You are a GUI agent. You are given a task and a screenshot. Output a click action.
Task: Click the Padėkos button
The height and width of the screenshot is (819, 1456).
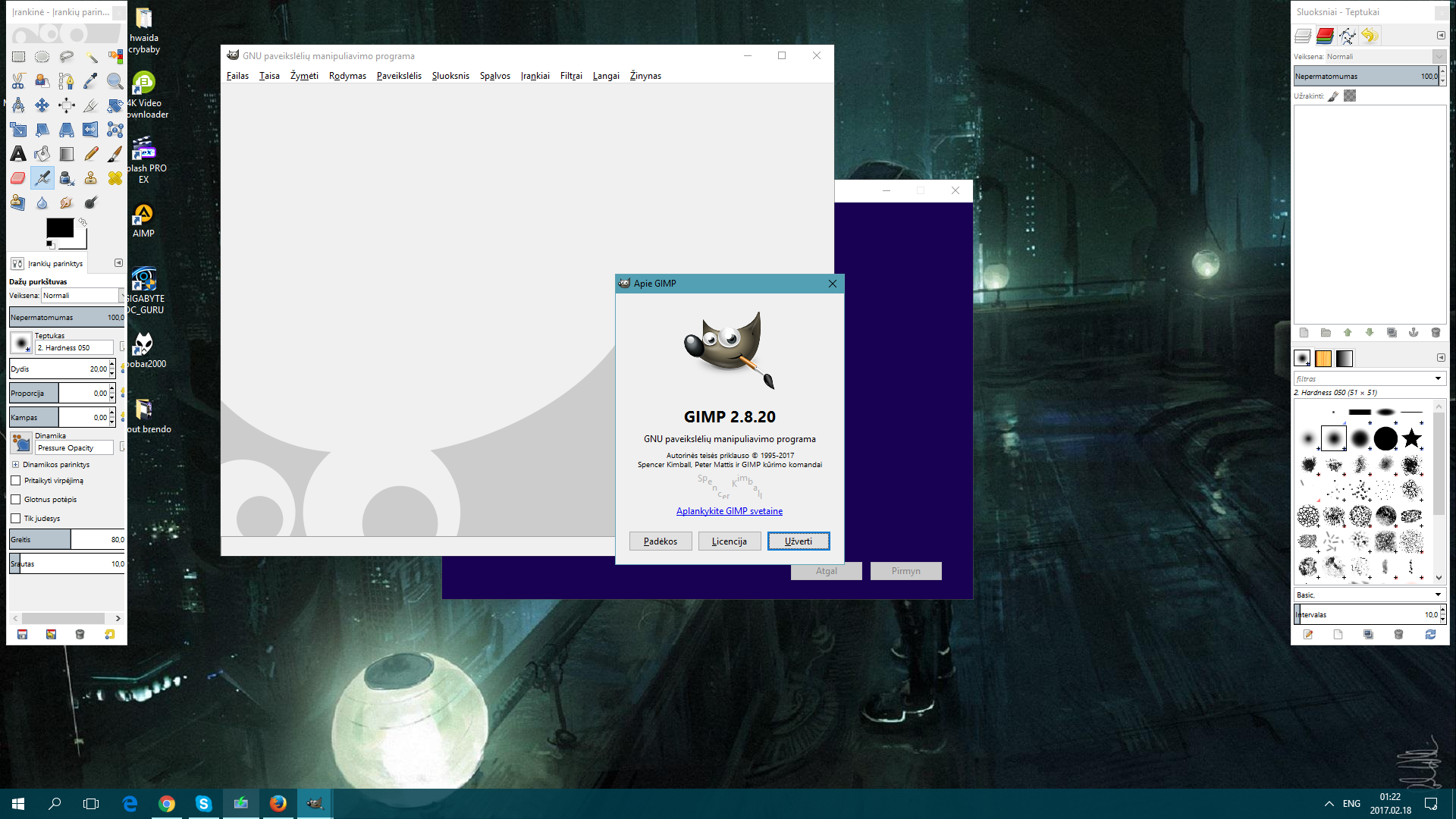point(661,541)
